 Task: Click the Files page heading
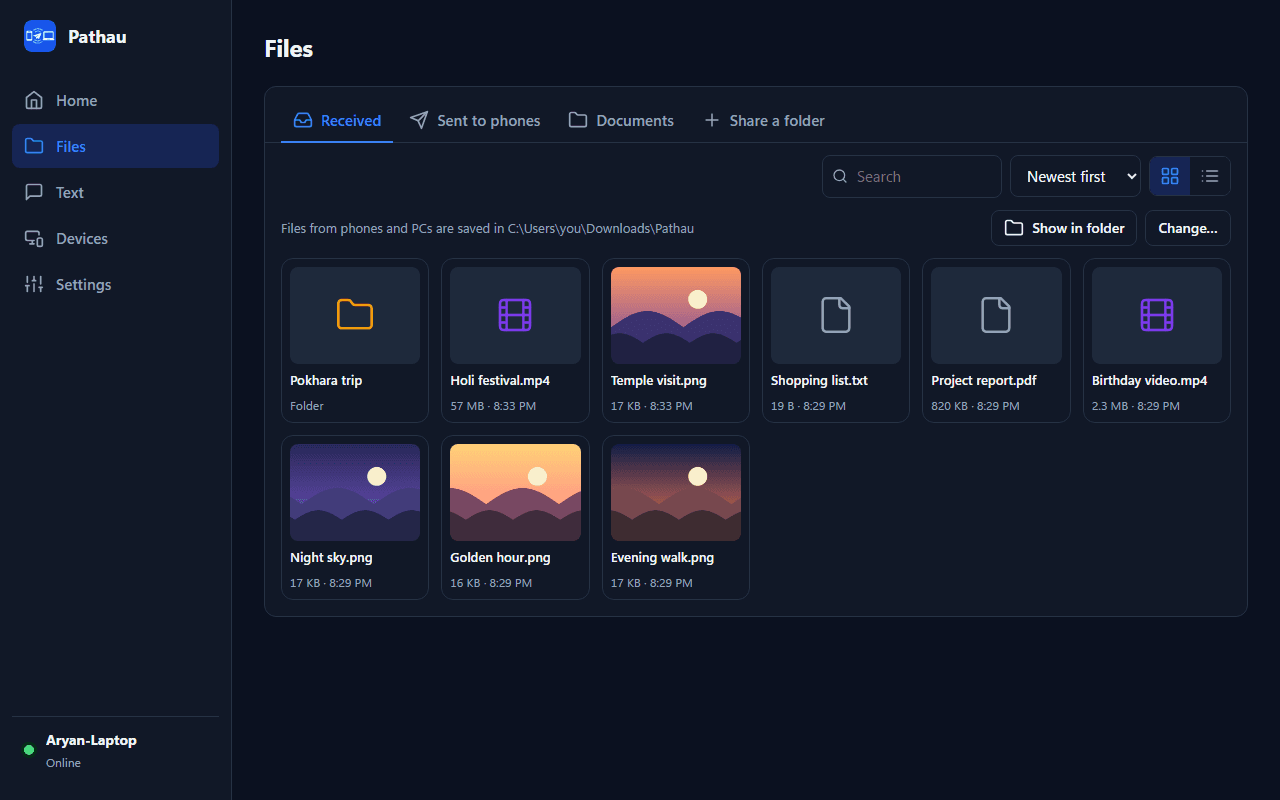click(289, 48)
